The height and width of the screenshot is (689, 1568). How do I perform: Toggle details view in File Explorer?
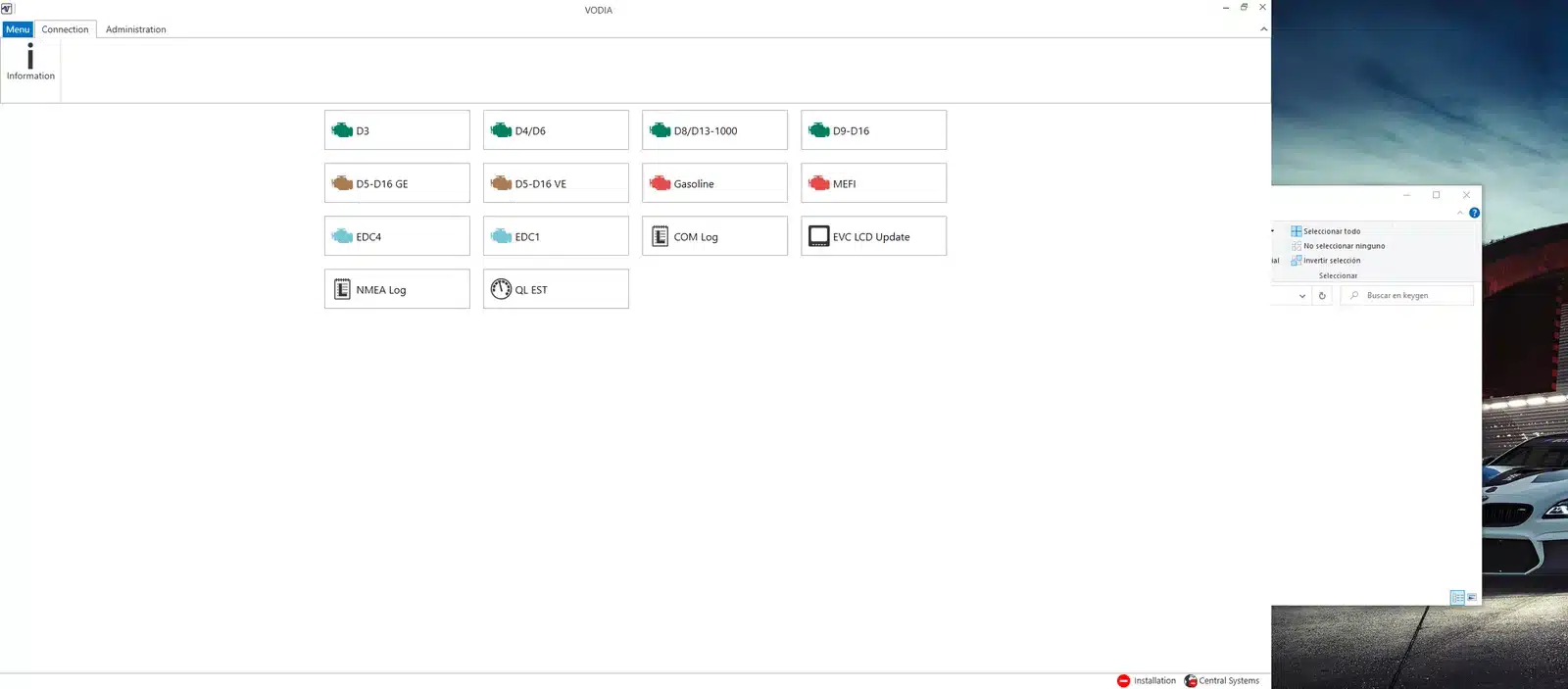1457,598
